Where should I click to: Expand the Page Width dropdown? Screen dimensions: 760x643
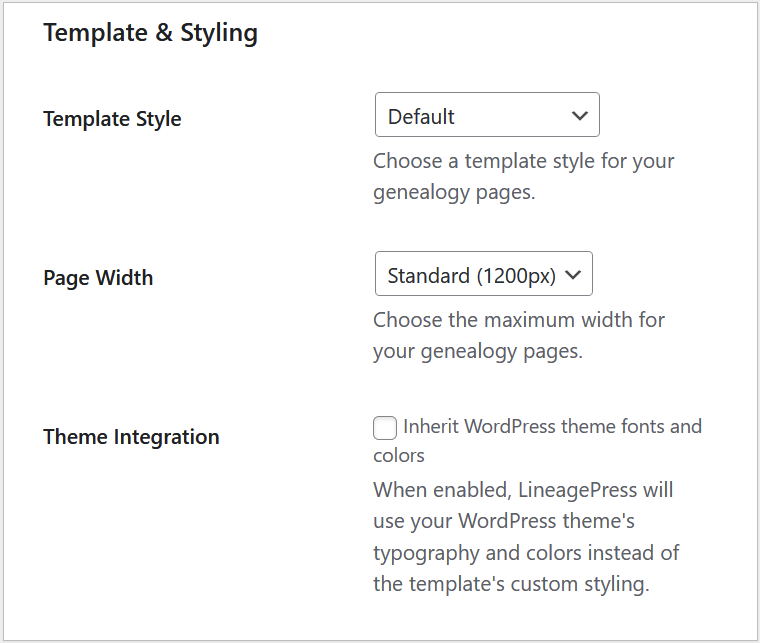[x=483, y=274]
